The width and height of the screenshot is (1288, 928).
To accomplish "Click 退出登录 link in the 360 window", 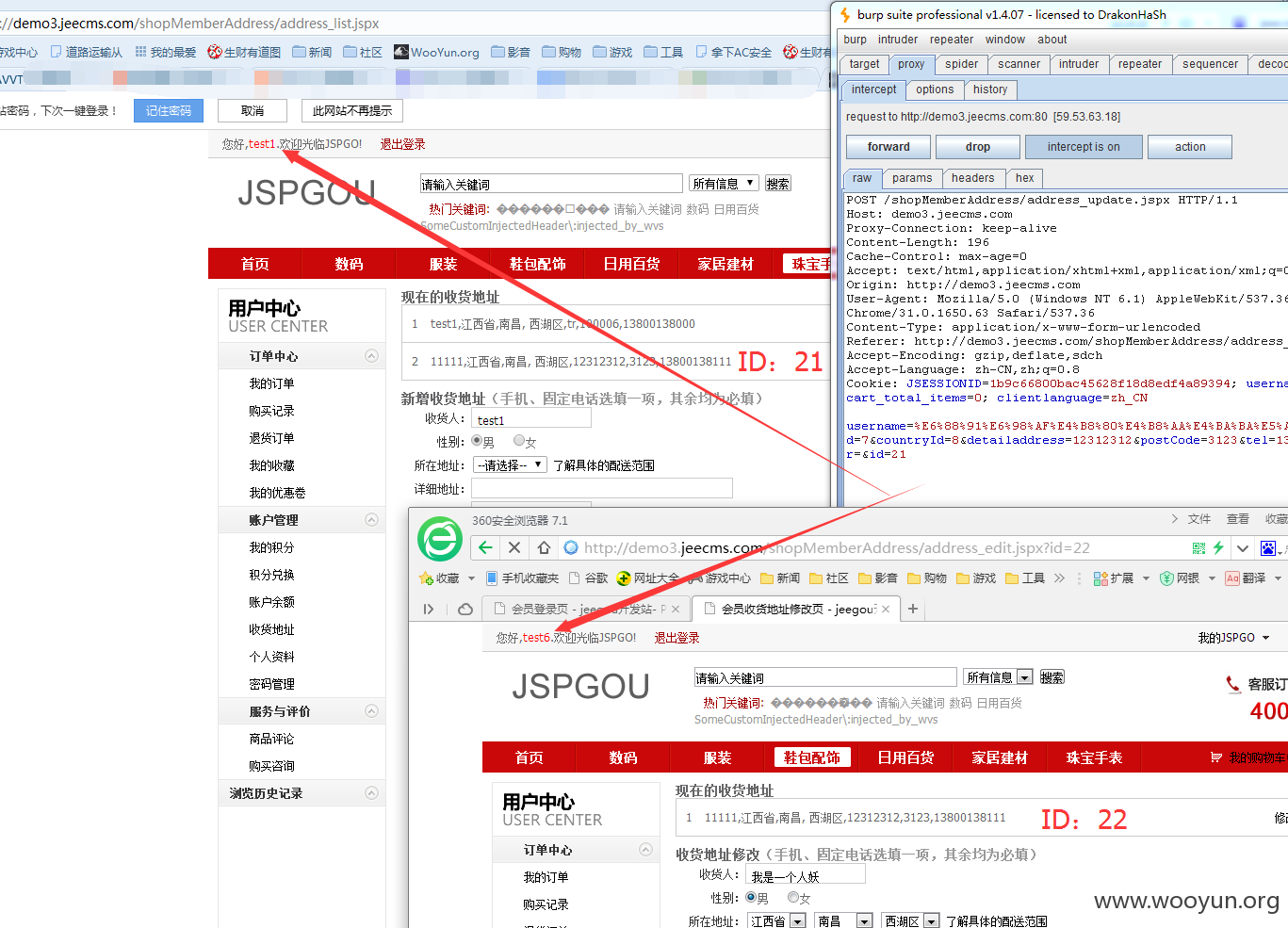I will coord(677,638).
